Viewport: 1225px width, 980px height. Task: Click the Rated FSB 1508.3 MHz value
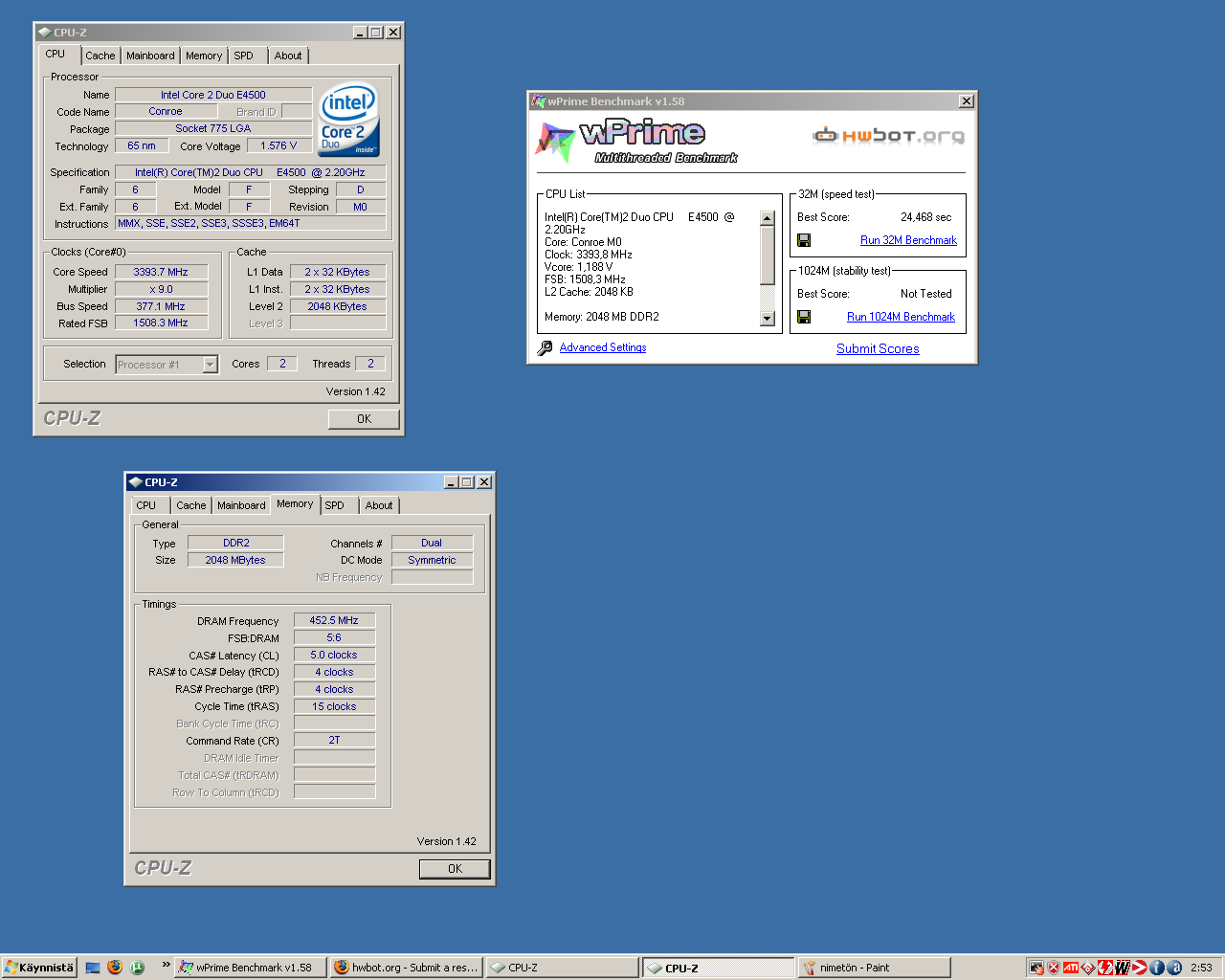point(161,323)
